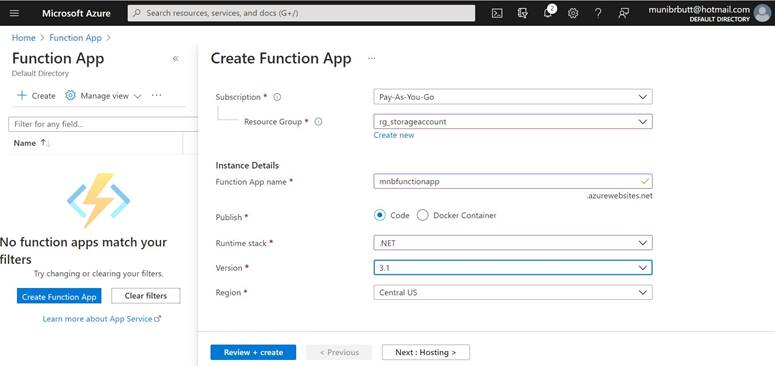The height and width of the screenshot is (366, 775).
Task: Click the Instance Details heading
Action: click(x=247, y=165)
